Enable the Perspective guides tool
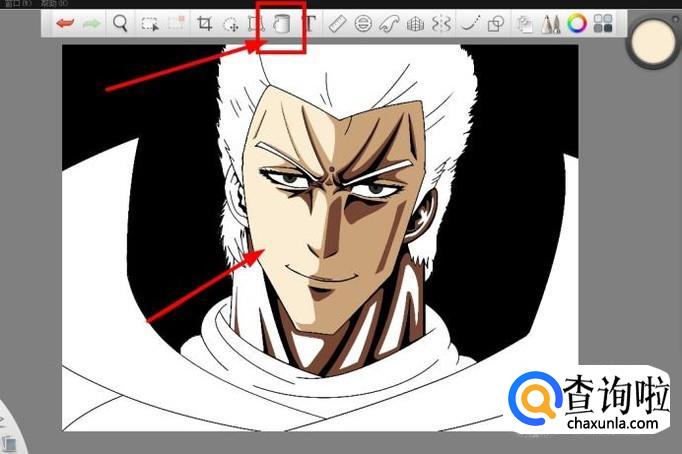682x454 pixels. point(415,24)
